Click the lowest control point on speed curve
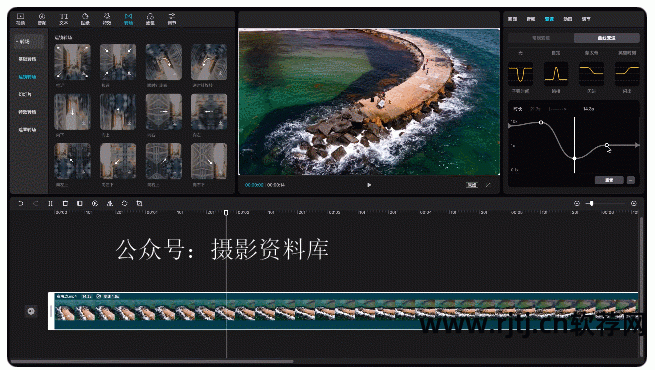Screen dimensions: 655x370 pos(575,158)
